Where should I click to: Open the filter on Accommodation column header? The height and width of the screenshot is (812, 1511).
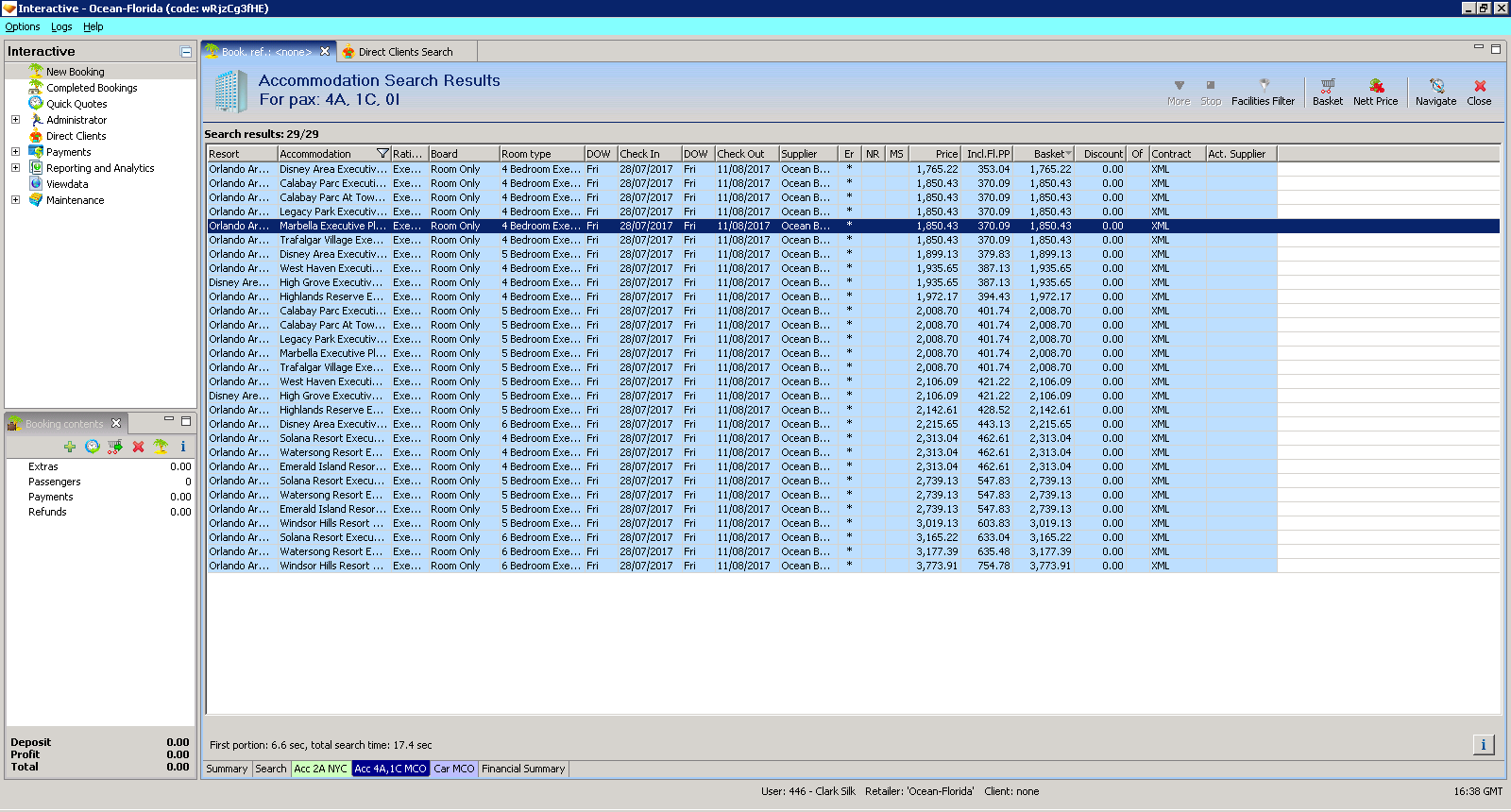tap(382, 154)
